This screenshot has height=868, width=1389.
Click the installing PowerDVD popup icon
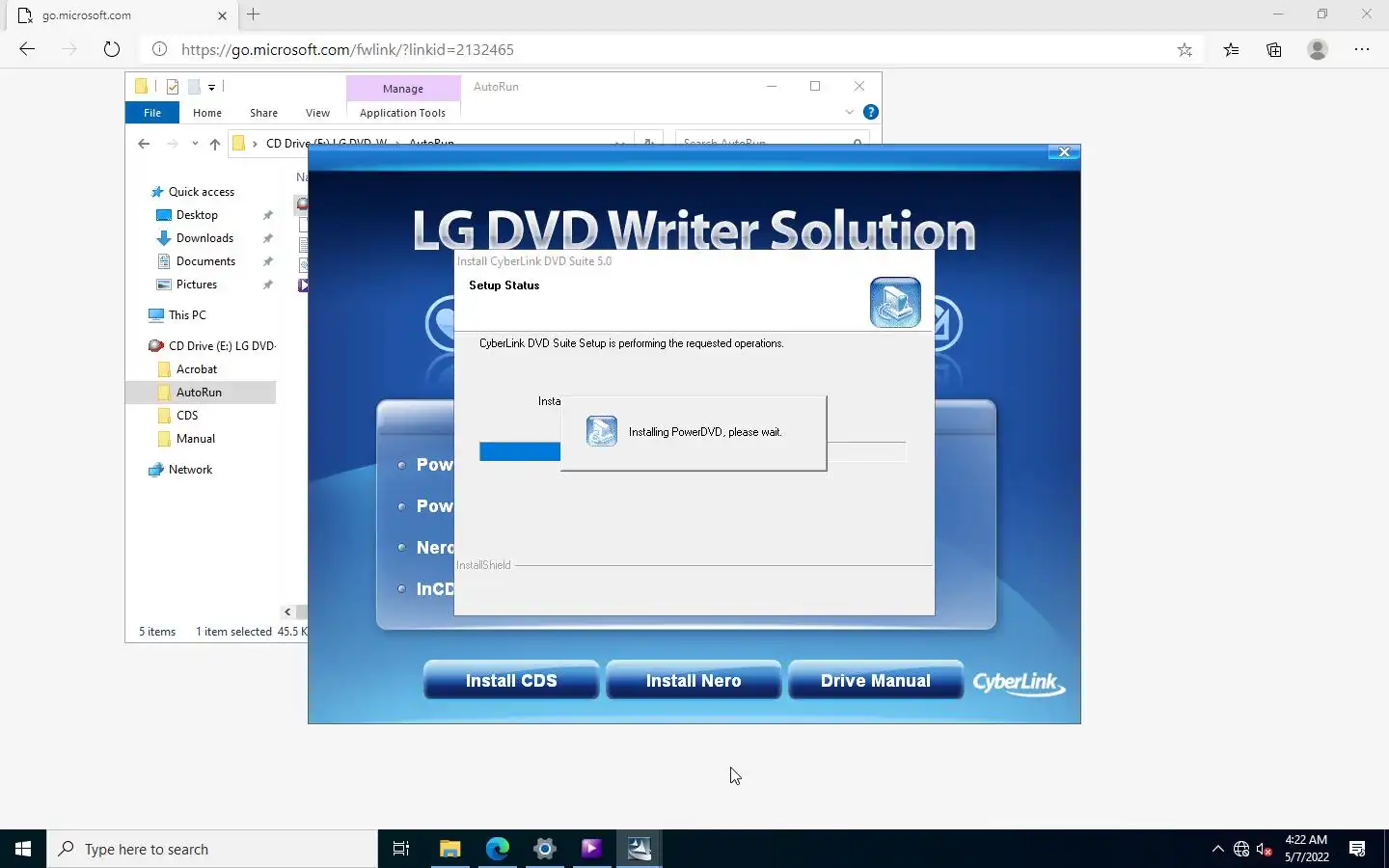[602, 431]
